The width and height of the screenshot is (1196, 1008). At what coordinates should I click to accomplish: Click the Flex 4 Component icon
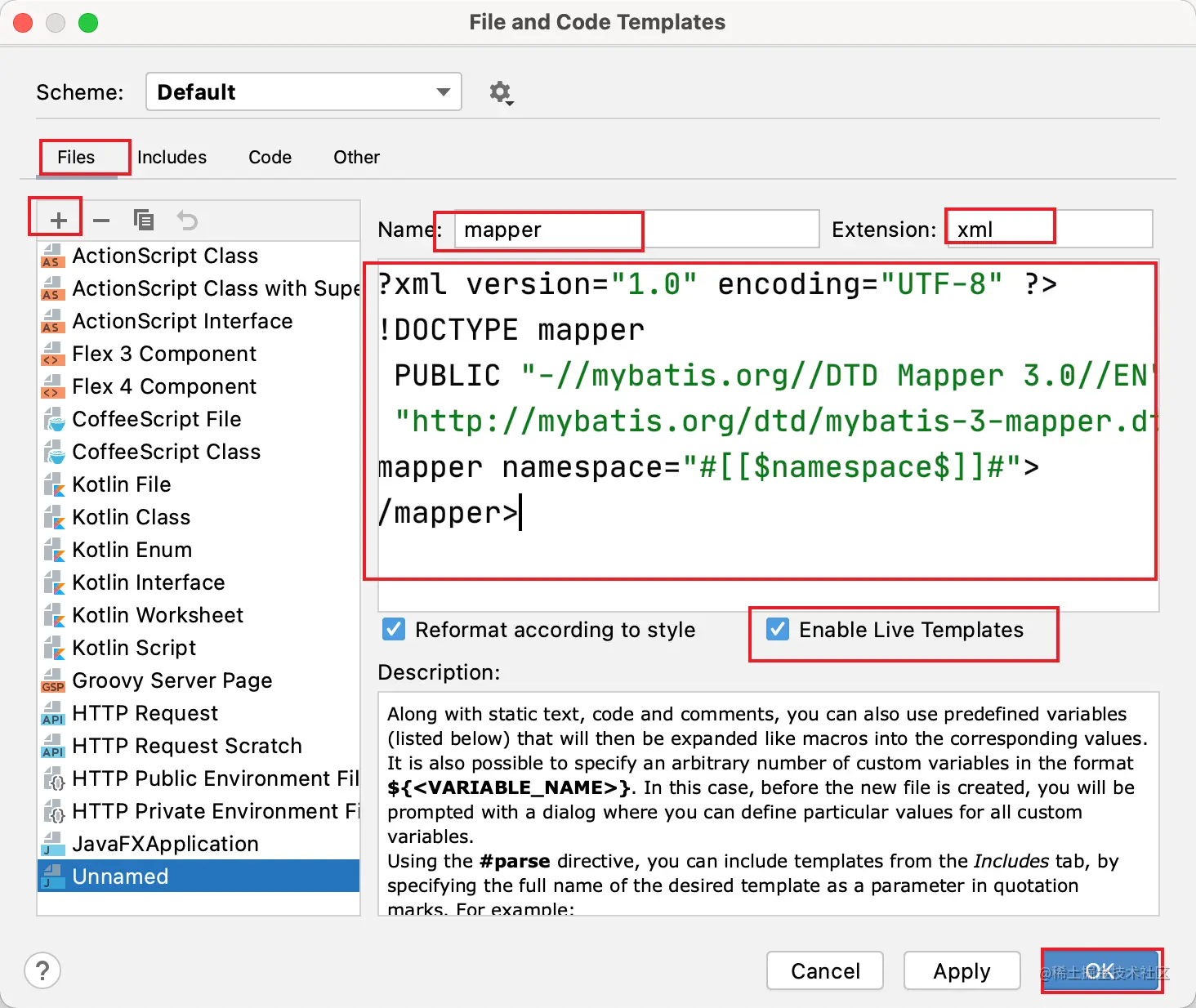53,386
